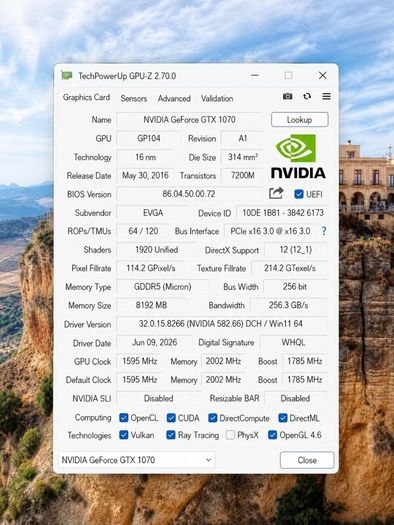
Task: Toggle the CUDA checkbox
Action: pos(171,418)
